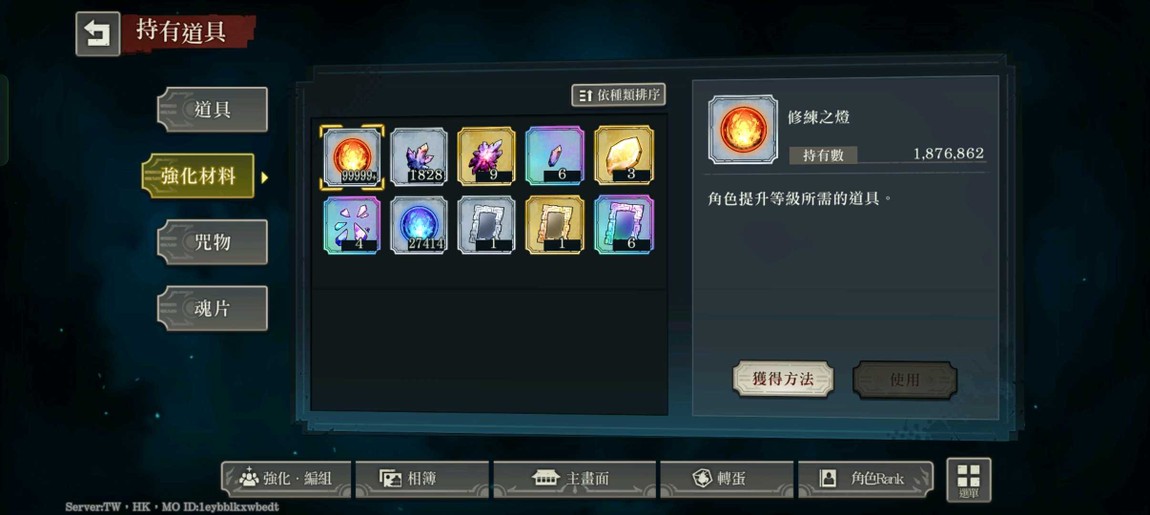Image resolution: width=1150 pixels, height=515 pixels.
Task: Open the grid 選單 menu button
Action: (x=969, y=480)
